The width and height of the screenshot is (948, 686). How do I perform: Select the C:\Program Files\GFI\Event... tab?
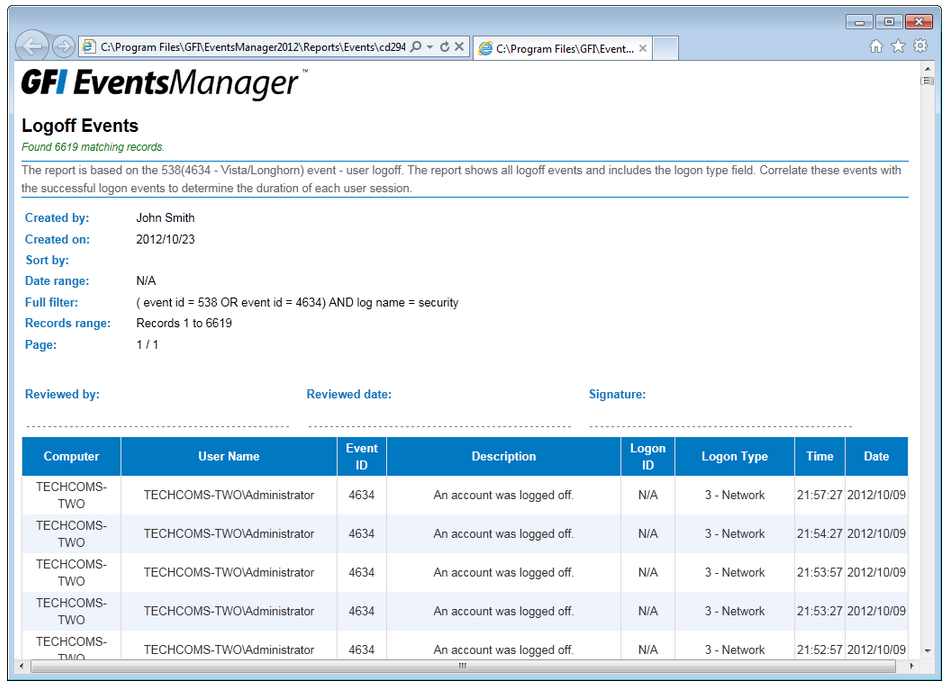click(563, 48)
